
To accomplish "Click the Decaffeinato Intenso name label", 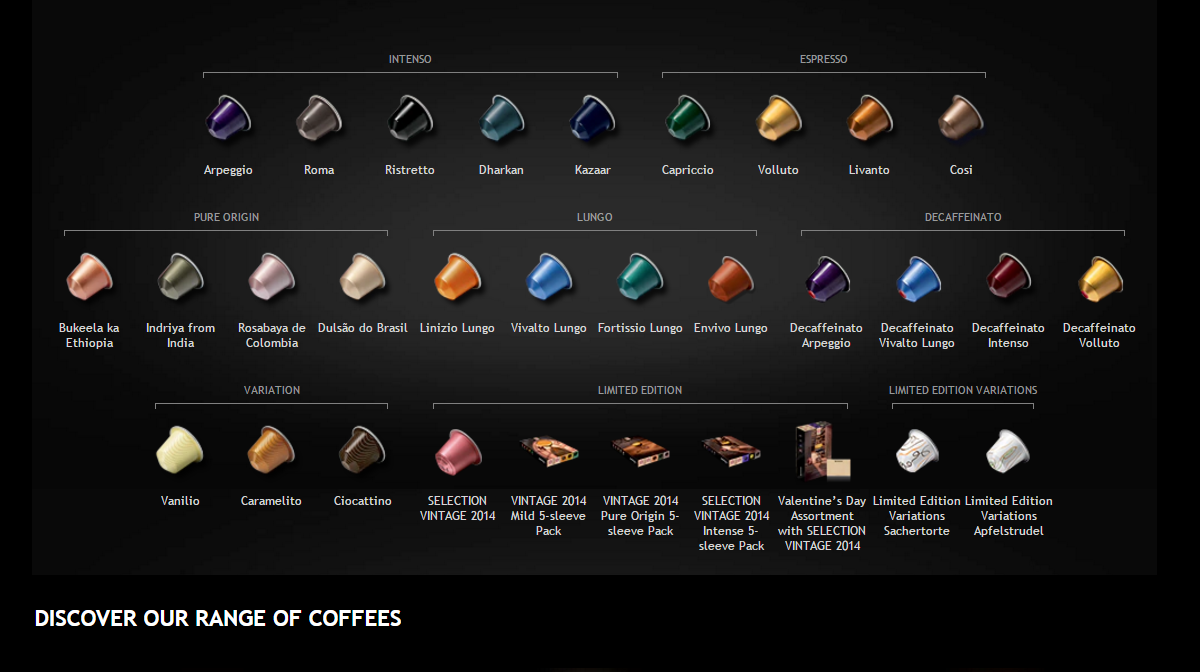I will coord(1008,335).
